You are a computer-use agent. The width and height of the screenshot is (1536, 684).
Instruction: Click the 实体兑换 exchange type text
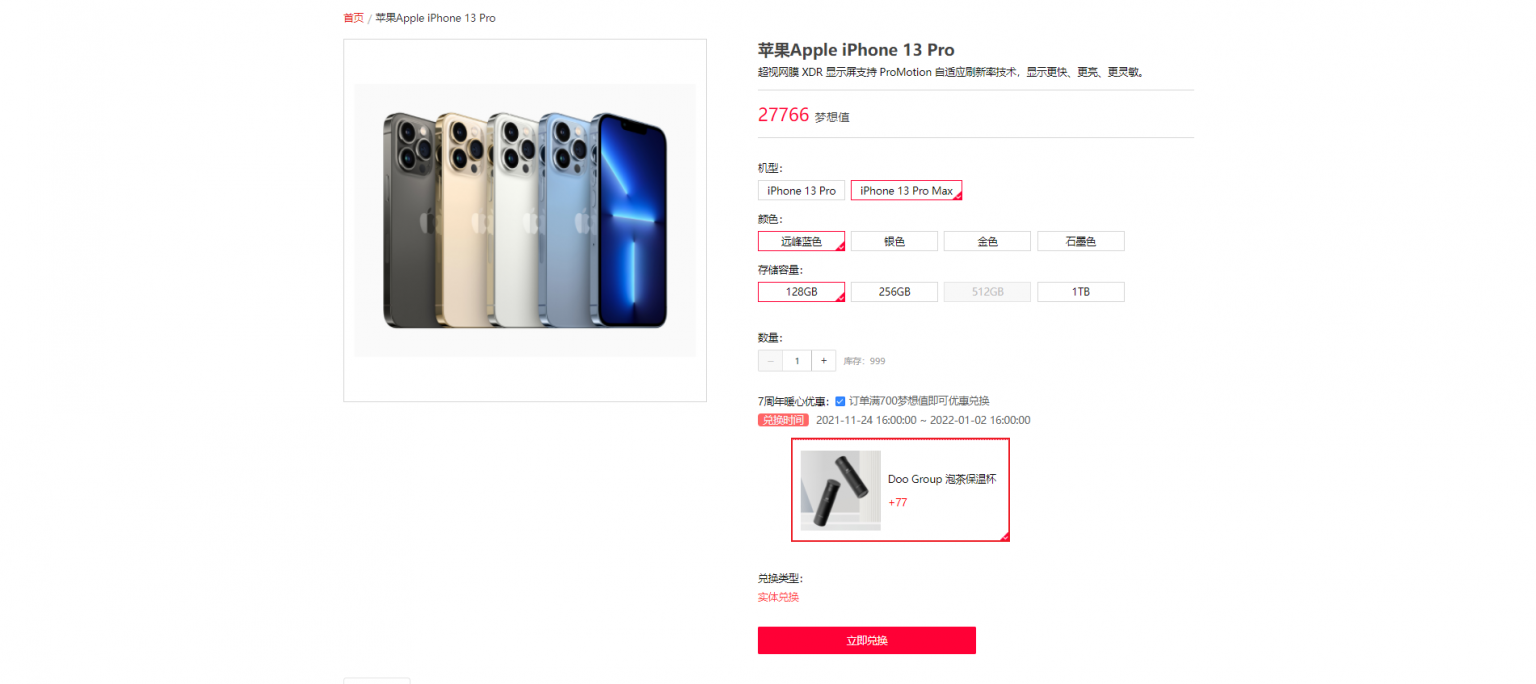click(778, 597)
